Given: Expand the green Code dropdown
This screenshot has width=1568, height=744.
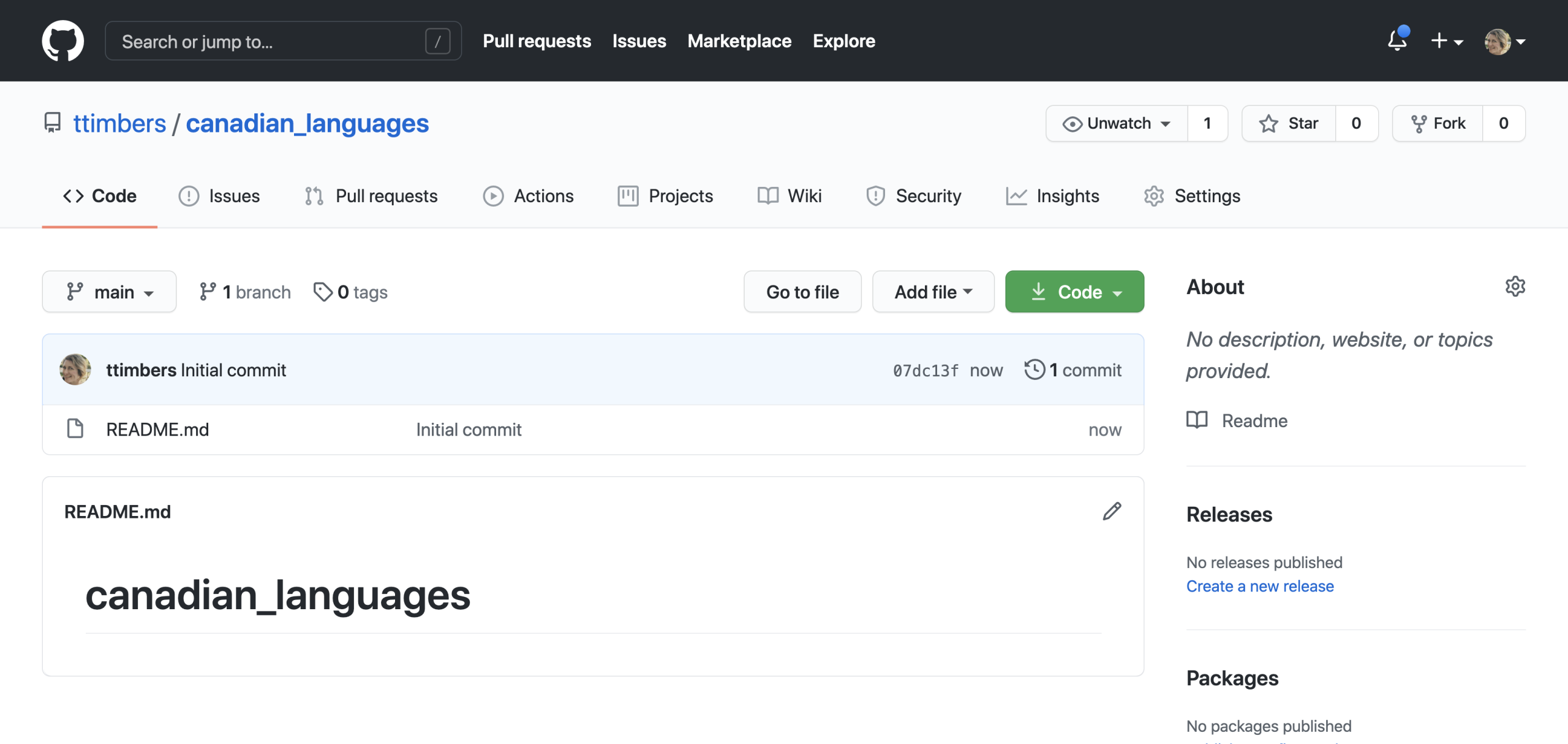Looking at the screenshot, I should (1074, 292).
